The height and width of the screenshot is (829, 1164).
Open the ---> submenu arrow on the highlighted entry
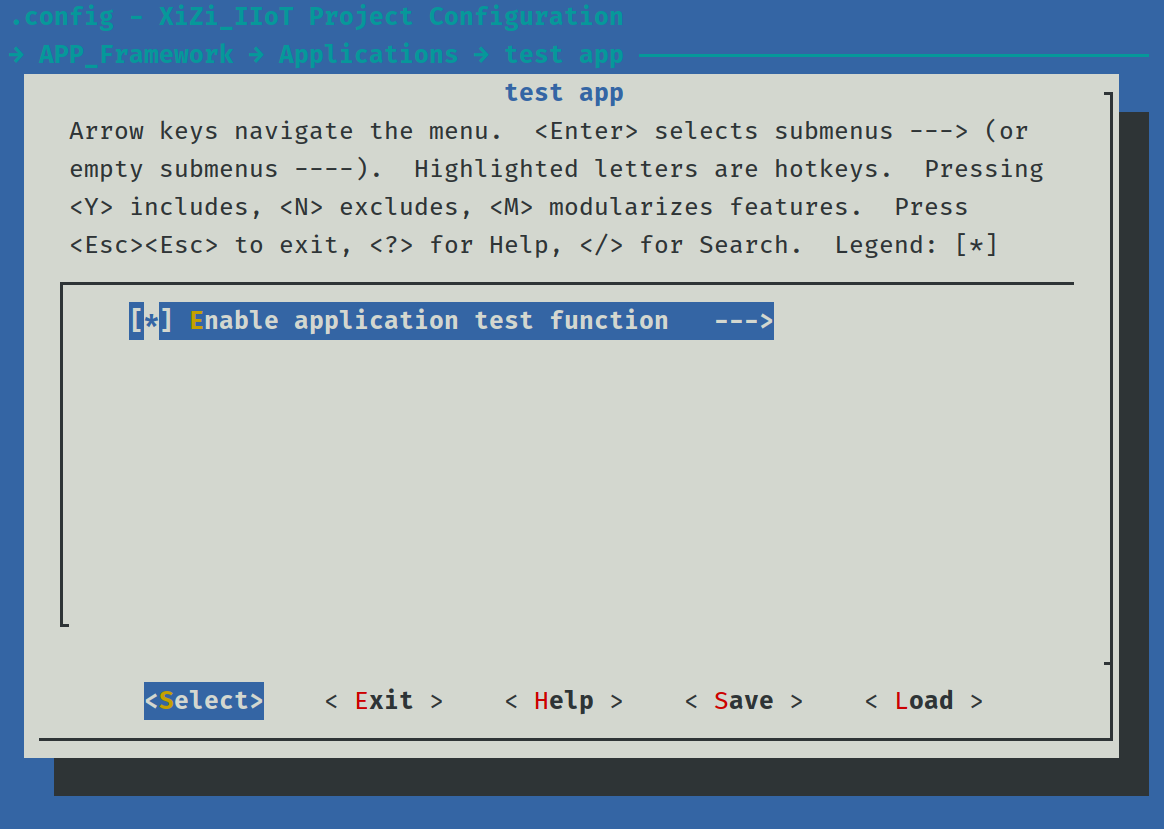click(743, 321)
